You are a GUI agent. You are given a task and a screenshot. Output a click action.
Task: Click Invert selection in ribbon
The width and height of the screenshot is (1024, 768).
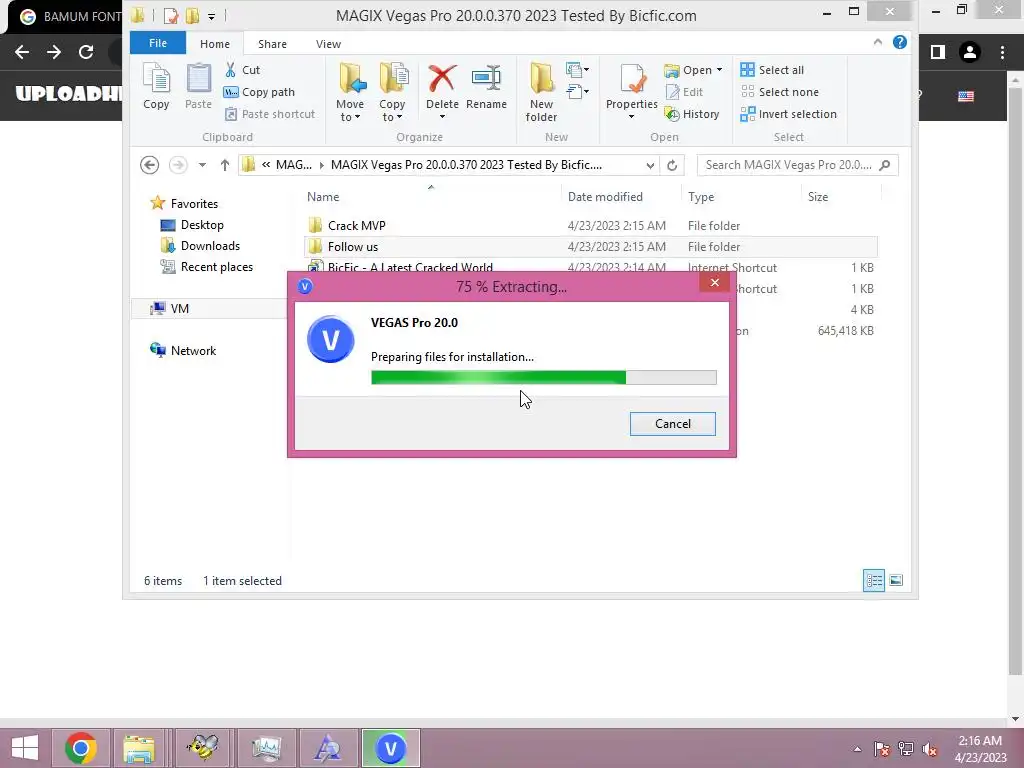(788, 114)
